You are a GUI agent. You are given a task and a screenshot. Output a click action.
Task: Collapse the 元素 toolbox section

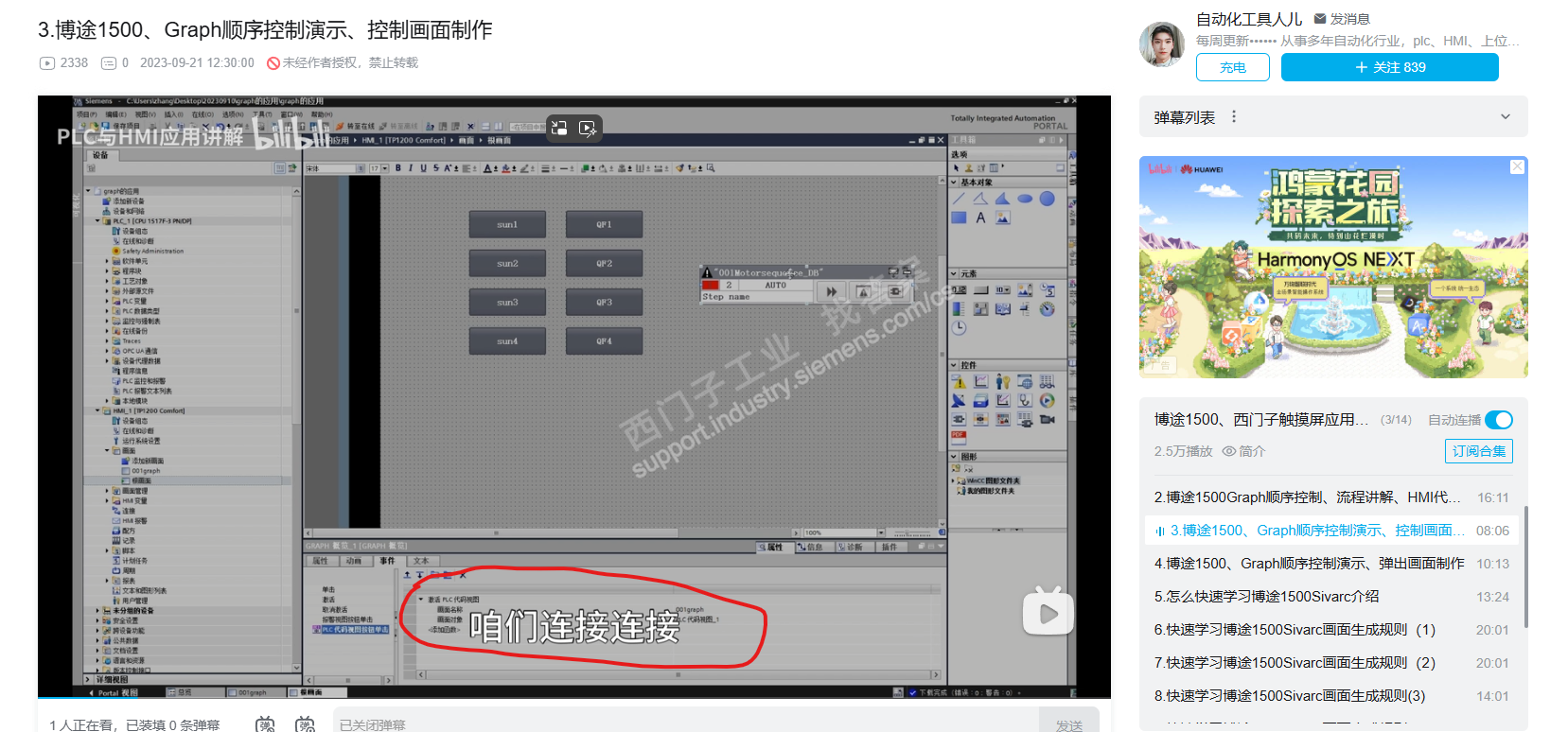[954, 273]
